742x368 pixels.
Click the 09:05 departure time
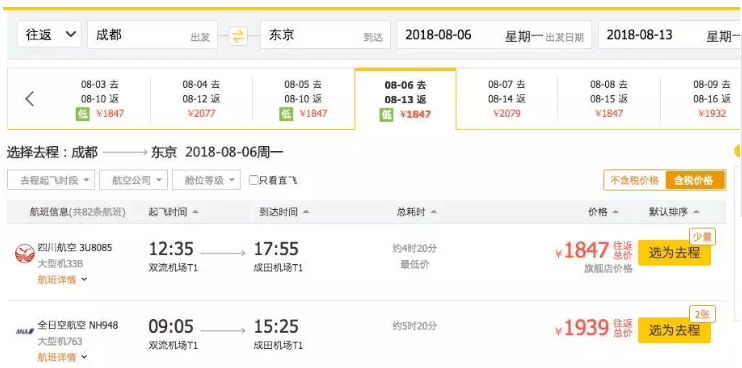tap(171, 326)
